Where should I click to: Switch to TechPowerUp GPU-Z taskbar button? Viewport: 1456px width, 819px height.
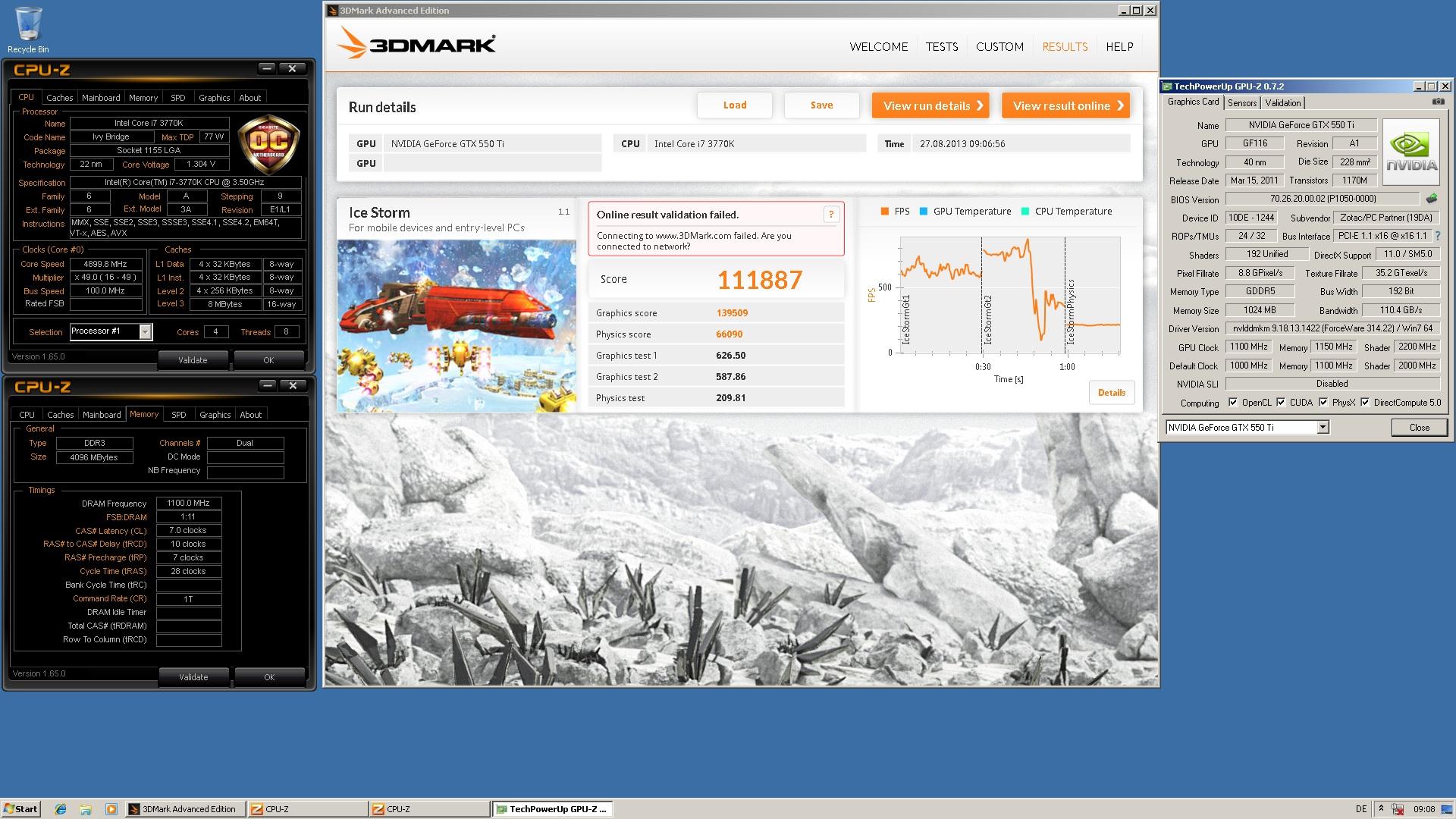552,809
